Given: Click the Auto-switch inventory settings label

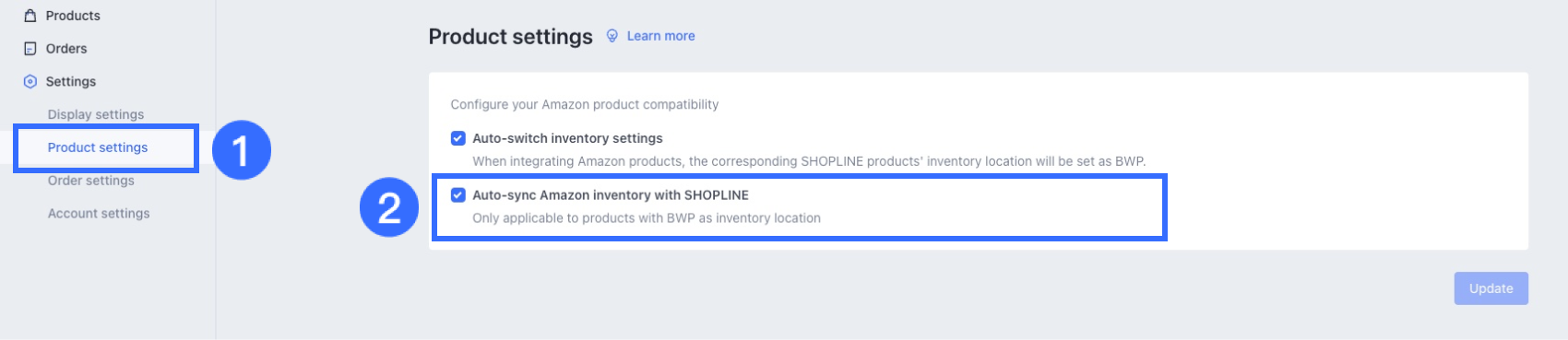Looking at the screenshot, I should pos(567,138).
